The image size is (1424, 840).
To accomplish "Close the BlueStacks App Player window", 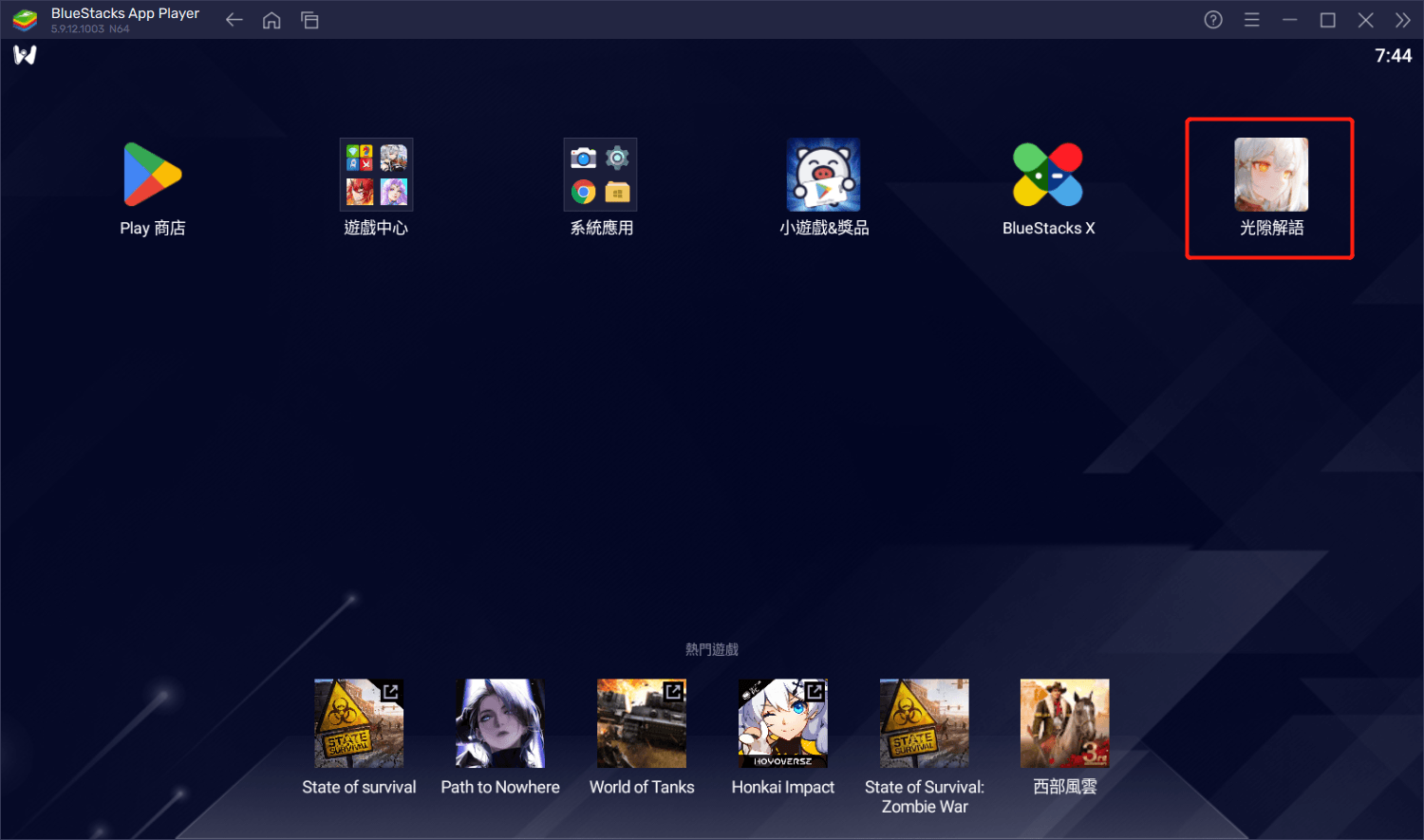I will point(1366,20).
